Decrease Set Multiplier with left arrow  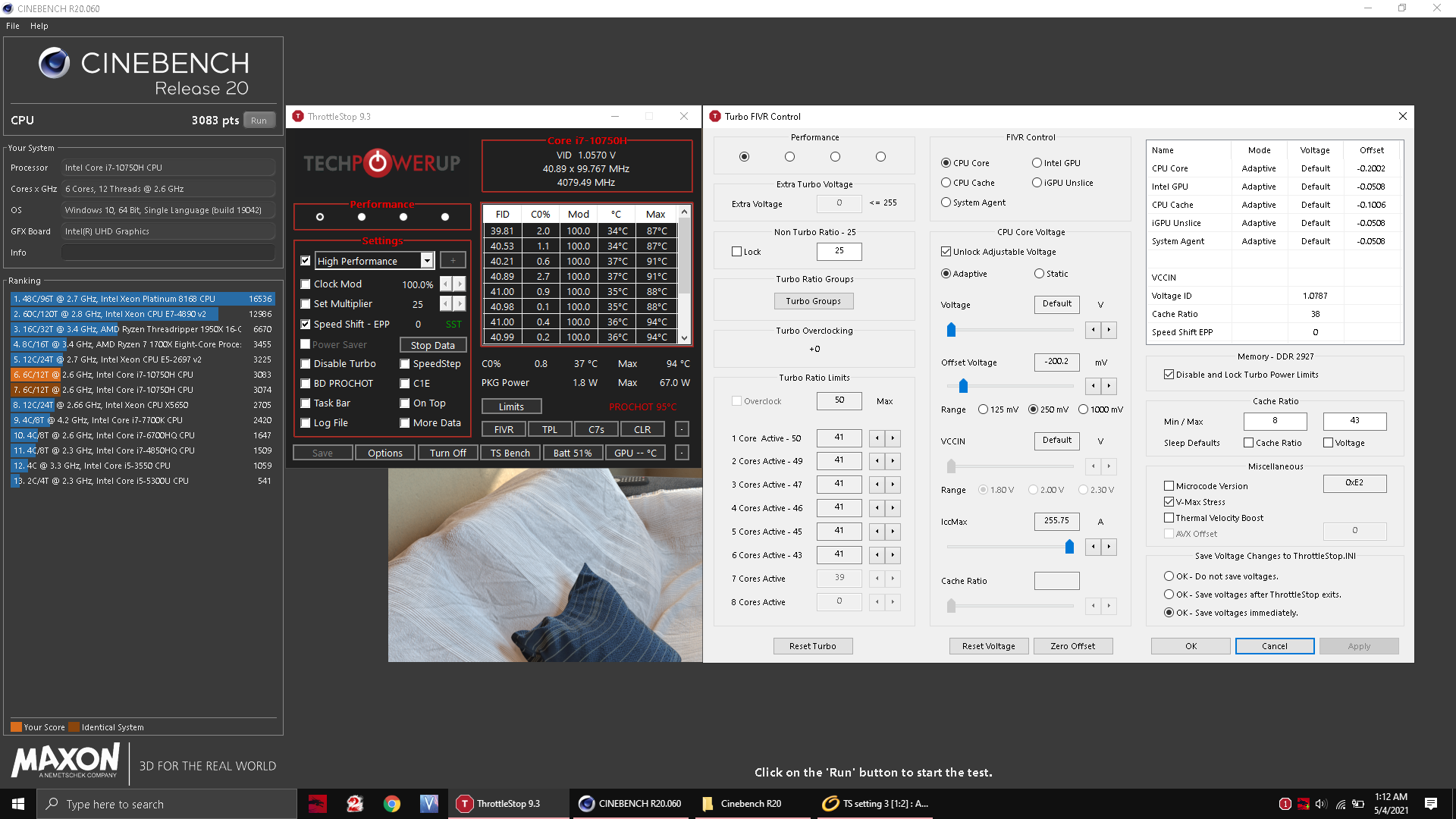pyautogui.click(x=446, y=303)
